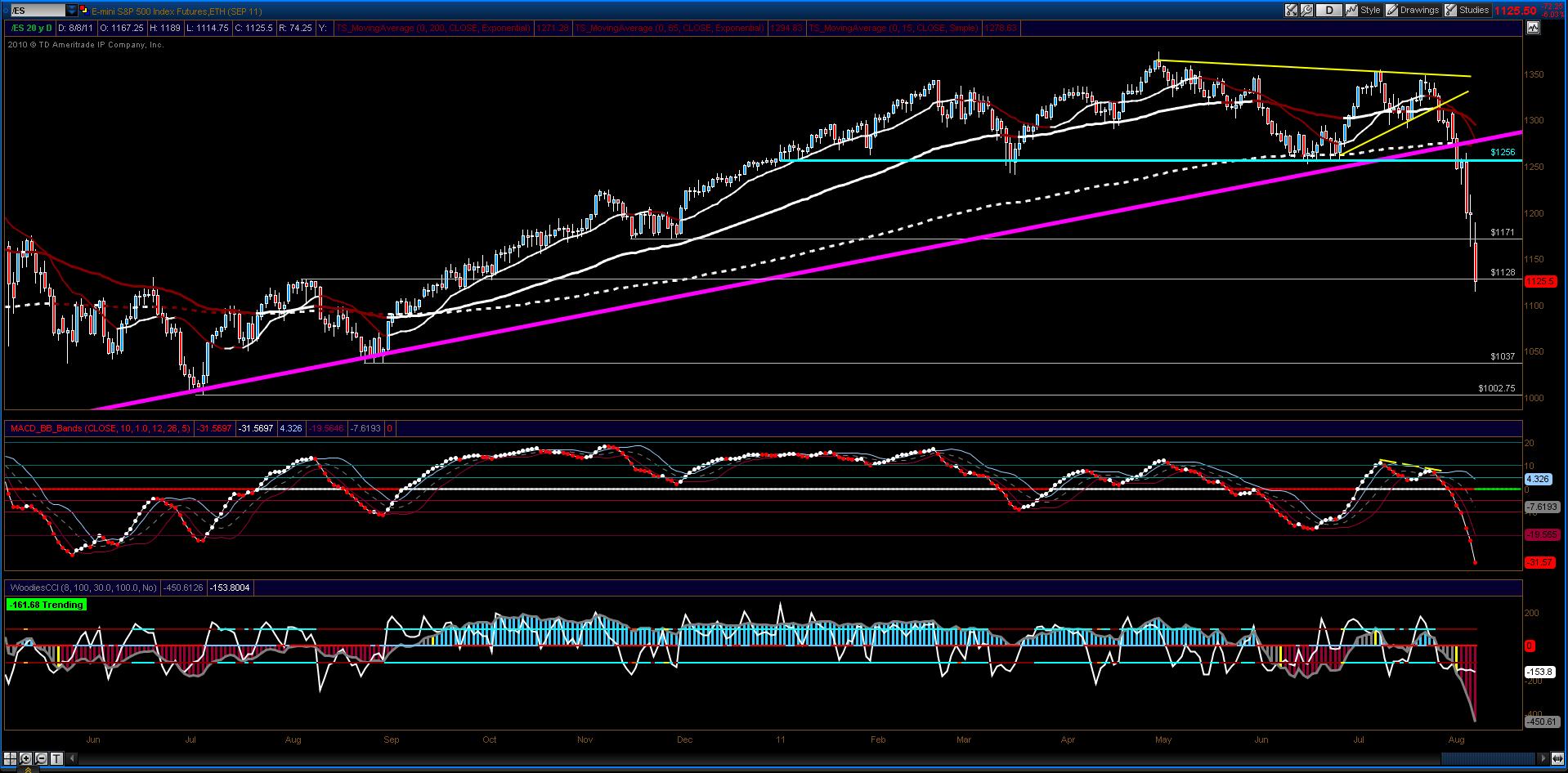This screenshot has width=1568, height=773.
Task: Click the Aug label at the right of the time axis
Action: coord(1455,739)
